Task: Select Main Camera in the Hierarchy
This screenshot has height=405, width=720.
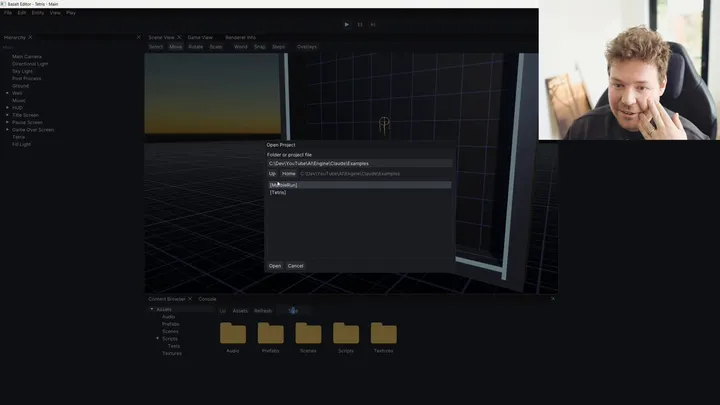Action: tap(27, 56)
